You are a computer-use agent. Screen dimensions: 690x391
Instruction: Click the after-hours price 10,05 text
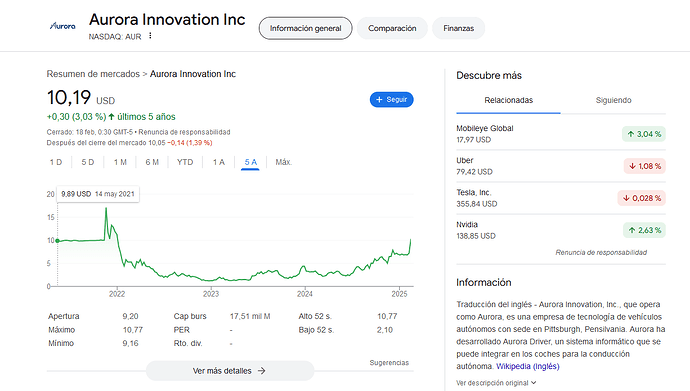pyautogui.click(x=157, y=143)
